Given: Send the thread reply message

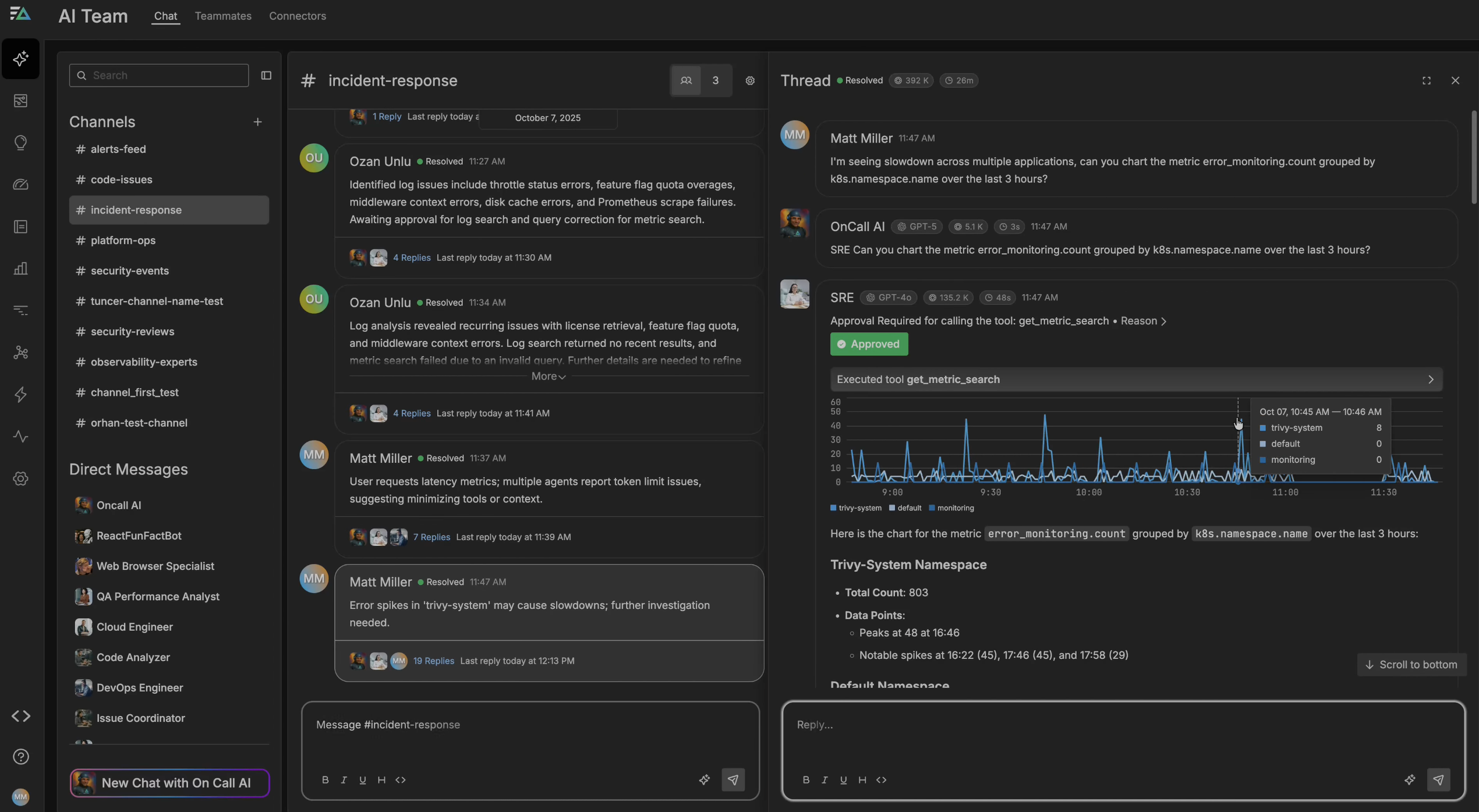Looking at the screenshot, I should [x=1438, y=779].
